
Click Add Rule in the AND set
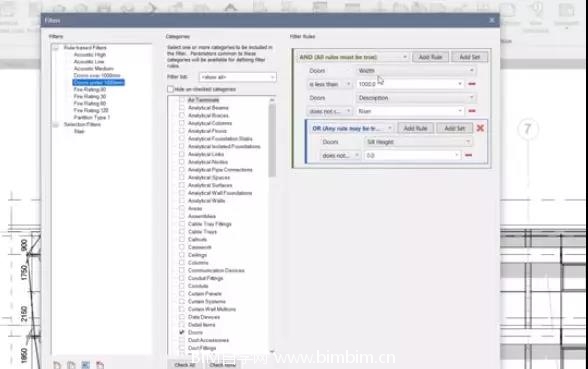pos(430,57)
